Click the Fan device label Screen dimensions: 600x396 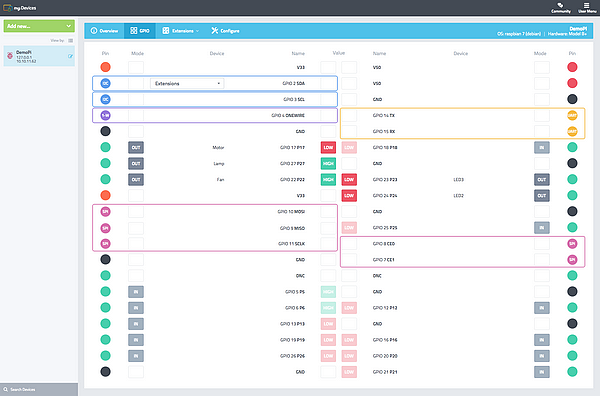pos(220,179)
